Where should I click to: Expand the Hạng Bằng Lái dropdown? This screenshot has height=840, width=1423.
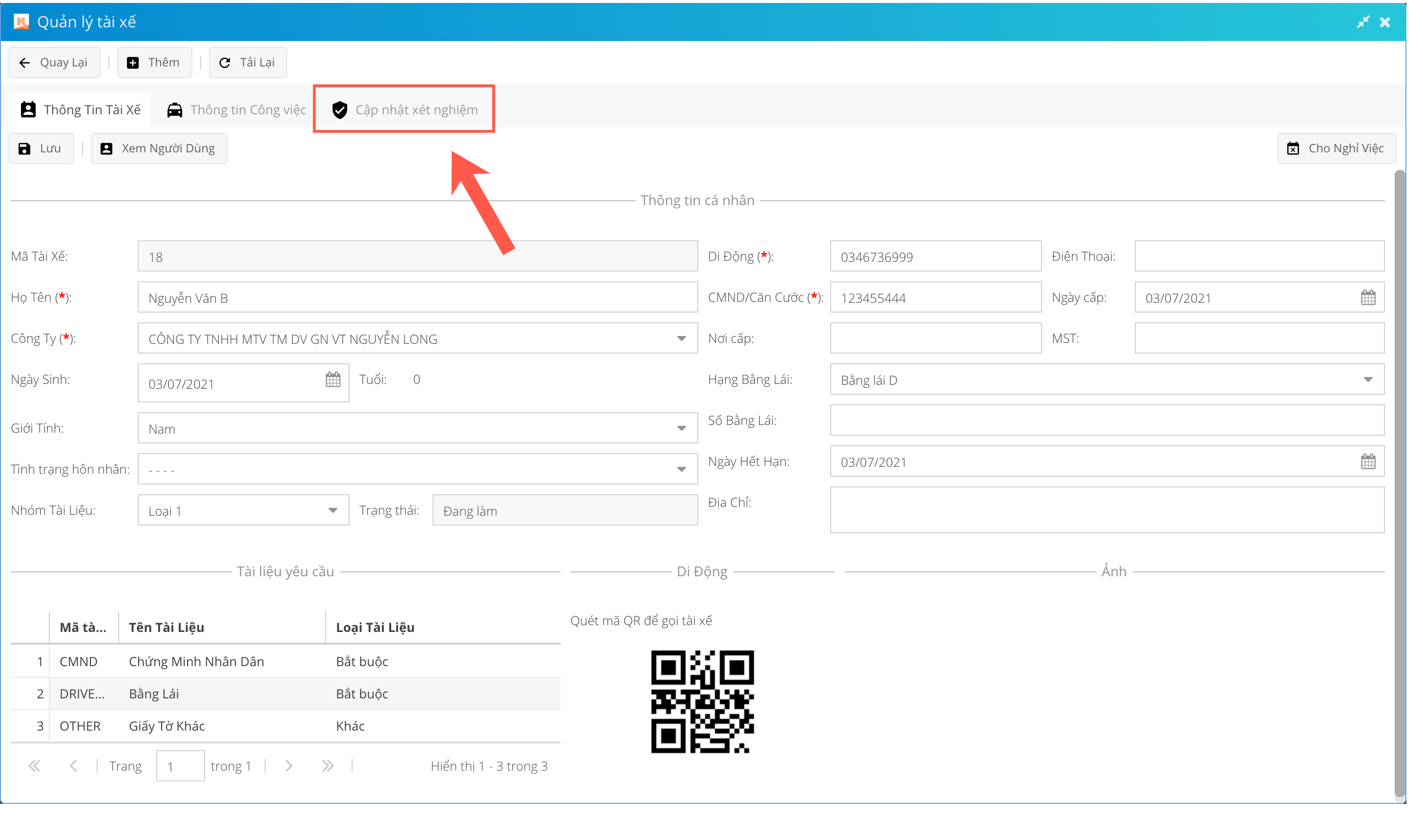coord(1367,380)
